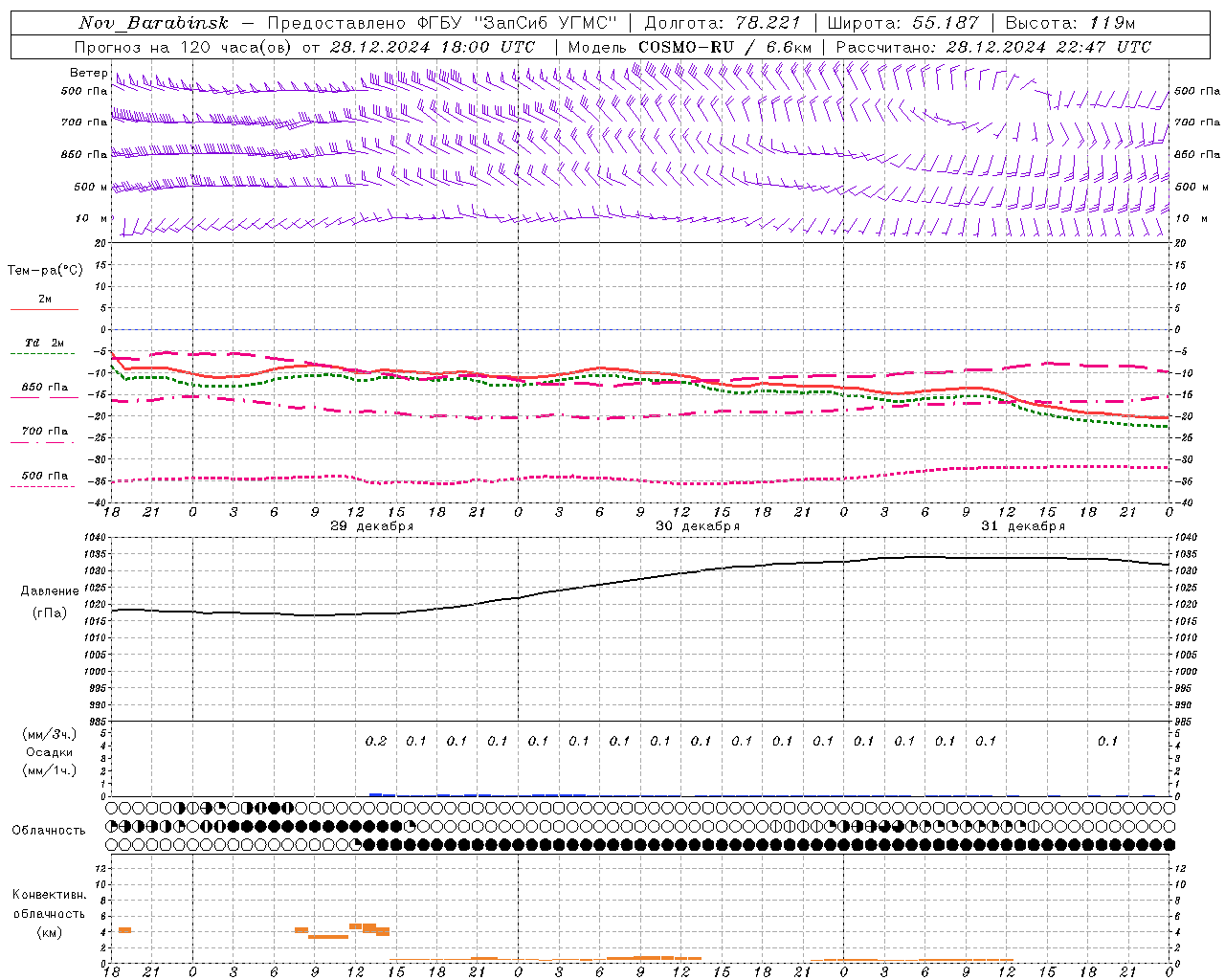The image size is (1225, 980).
Task: Click the 'Давление' pressure panel label
Action: [x=50, y=591]
